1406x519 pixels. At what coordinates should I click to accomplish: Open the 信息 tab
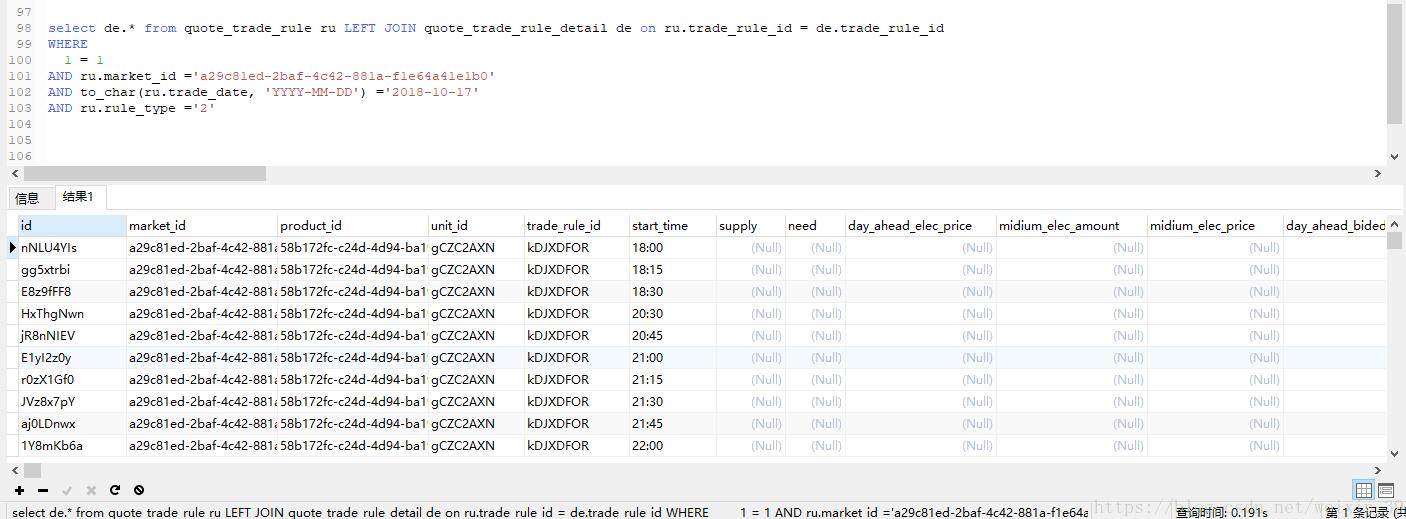(x=28, y=198)
